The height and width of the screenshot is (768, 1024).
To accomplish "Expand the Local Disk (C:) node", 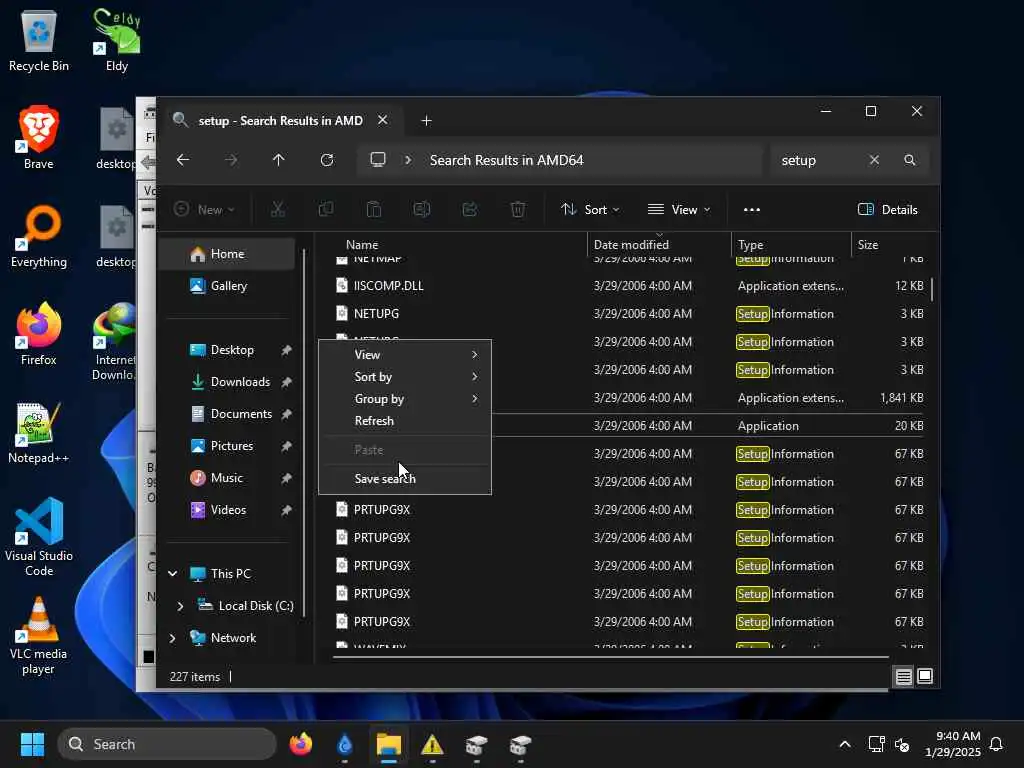I will pos(180,606).
